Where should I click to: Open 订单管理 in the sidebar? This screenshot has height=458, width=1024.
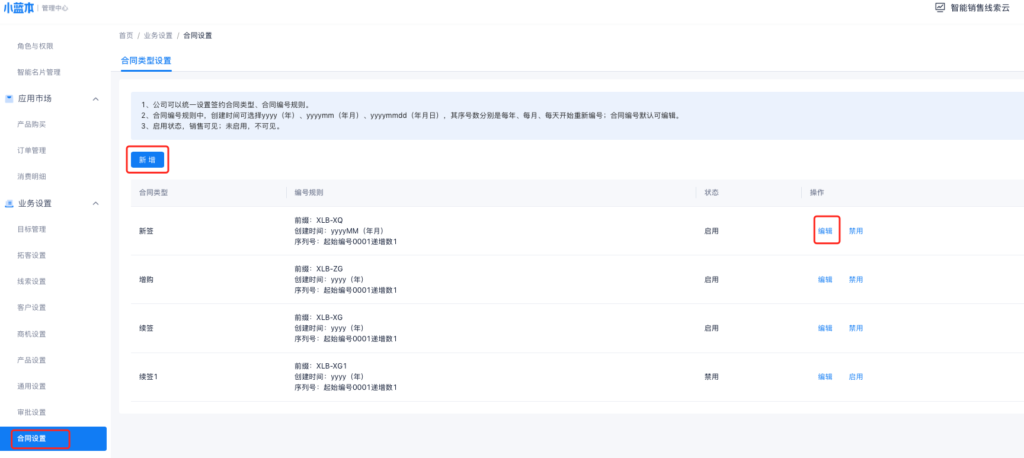point(32,150)
